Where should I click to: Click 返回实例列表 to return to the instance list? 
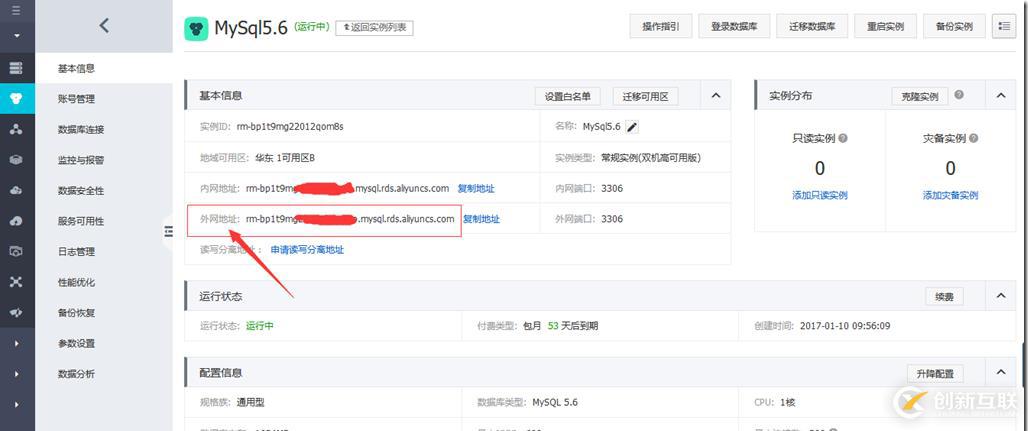[x=374, y=28]
